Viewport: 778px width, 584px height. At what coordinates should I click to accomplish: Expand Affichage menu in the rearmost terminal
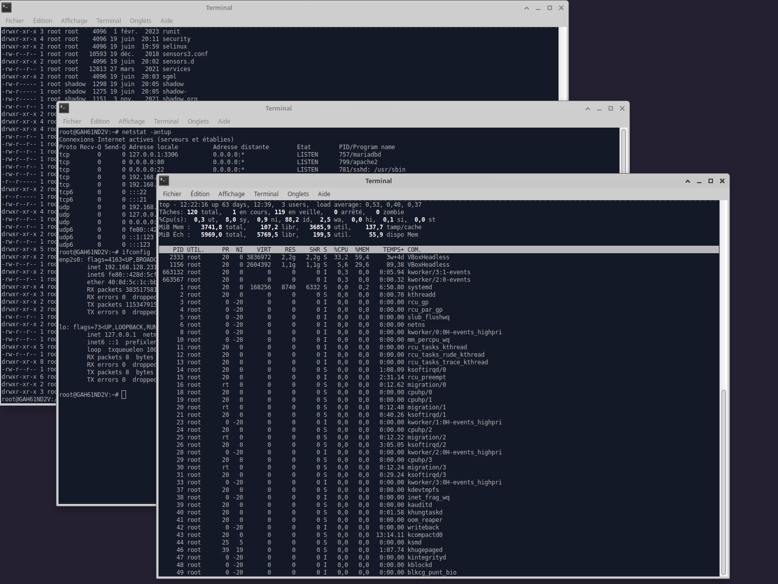[74, 20]
